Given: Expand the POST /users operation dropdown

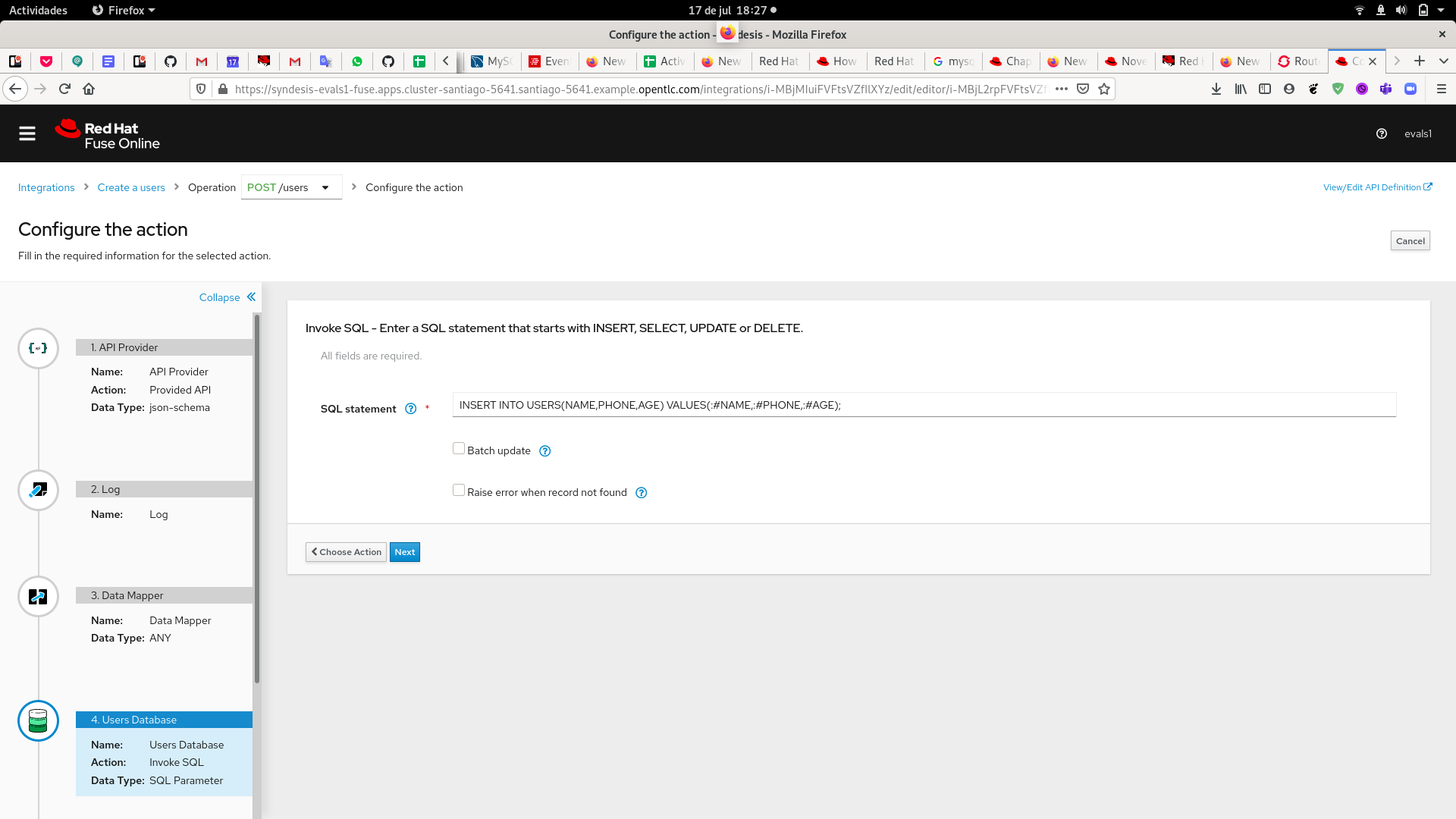Looking at the screenshot, I should click(326, 187).
